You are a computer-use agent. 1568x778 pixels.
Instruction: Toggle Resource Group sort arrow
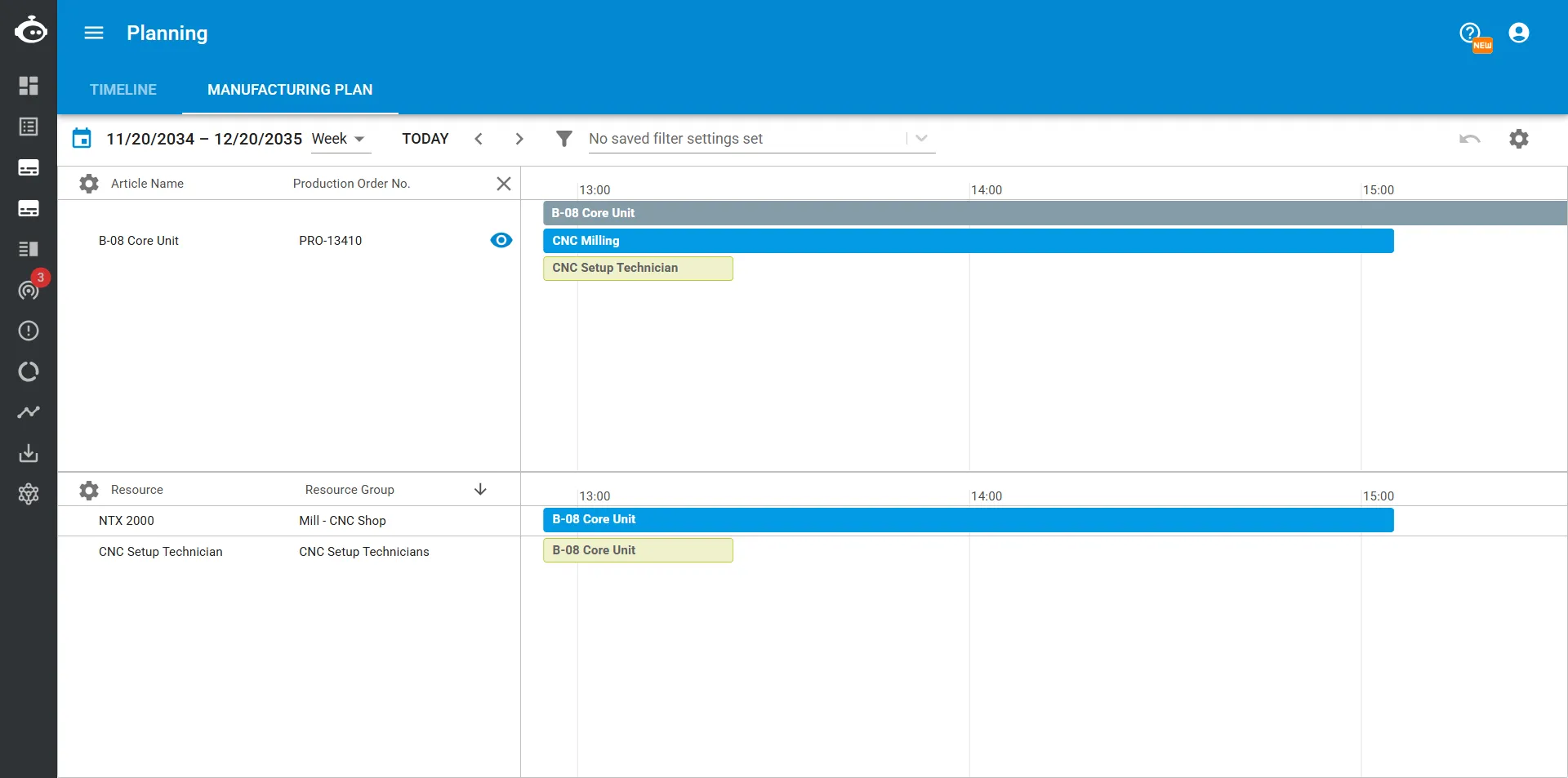pos(480,489)
